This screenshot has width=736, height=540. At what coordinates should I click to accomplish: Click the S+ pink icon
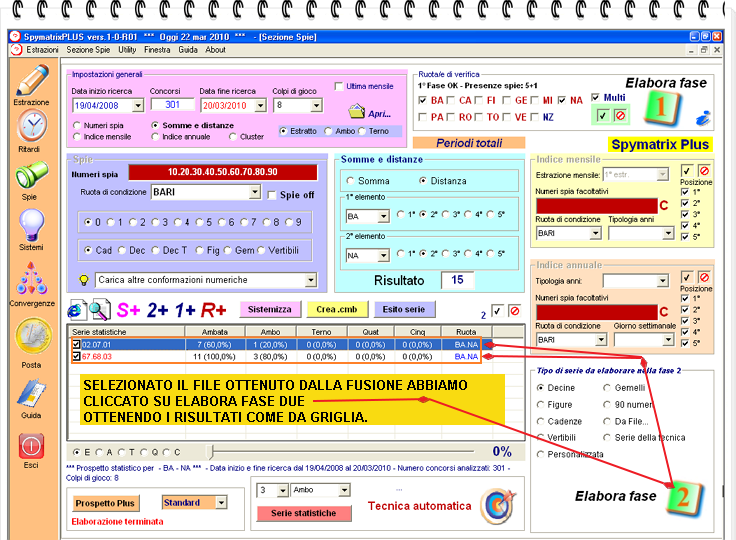[x=128, y=310]
